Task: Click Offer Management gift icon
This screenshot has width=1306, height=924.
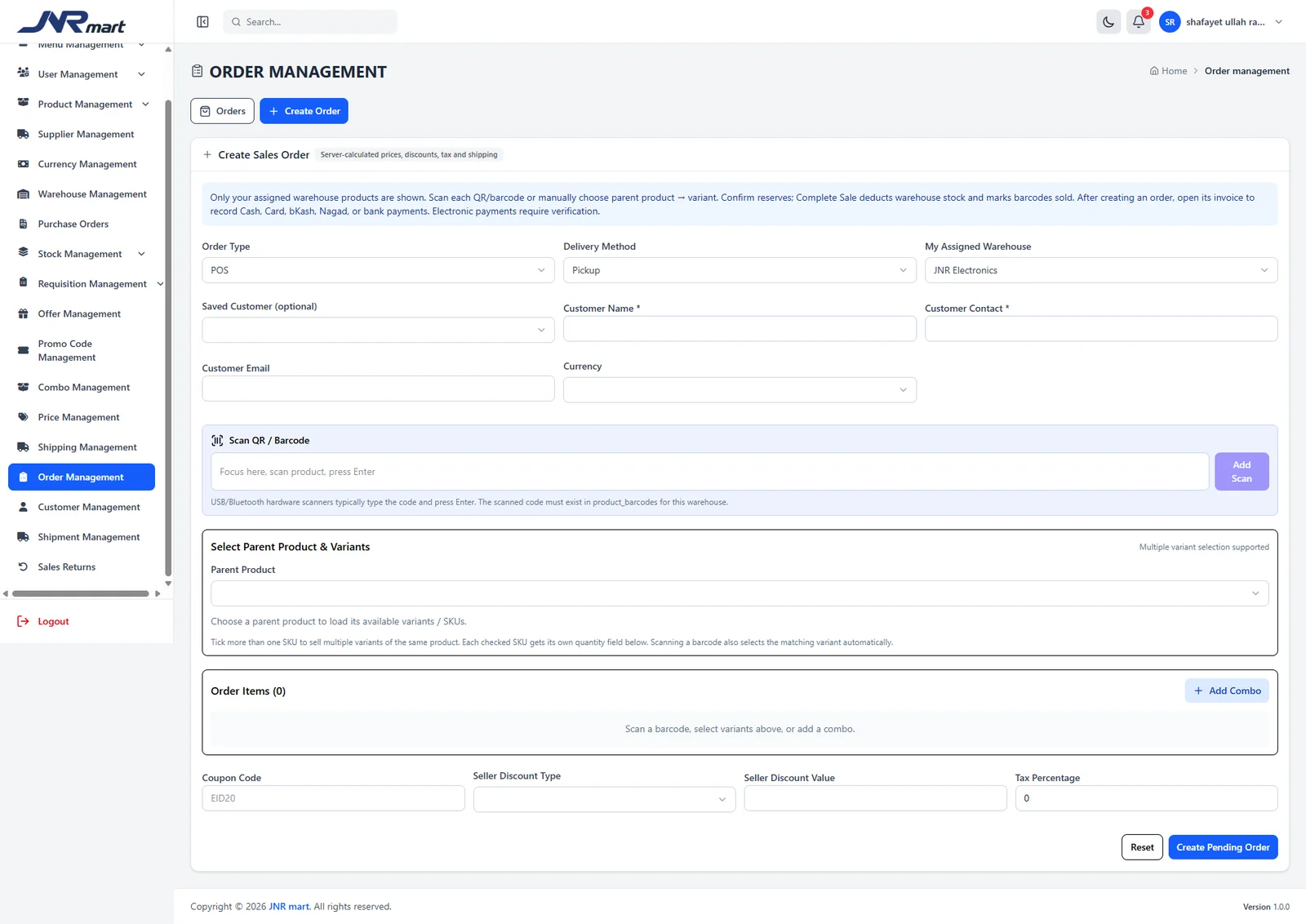Action: [x=23, y=313]
